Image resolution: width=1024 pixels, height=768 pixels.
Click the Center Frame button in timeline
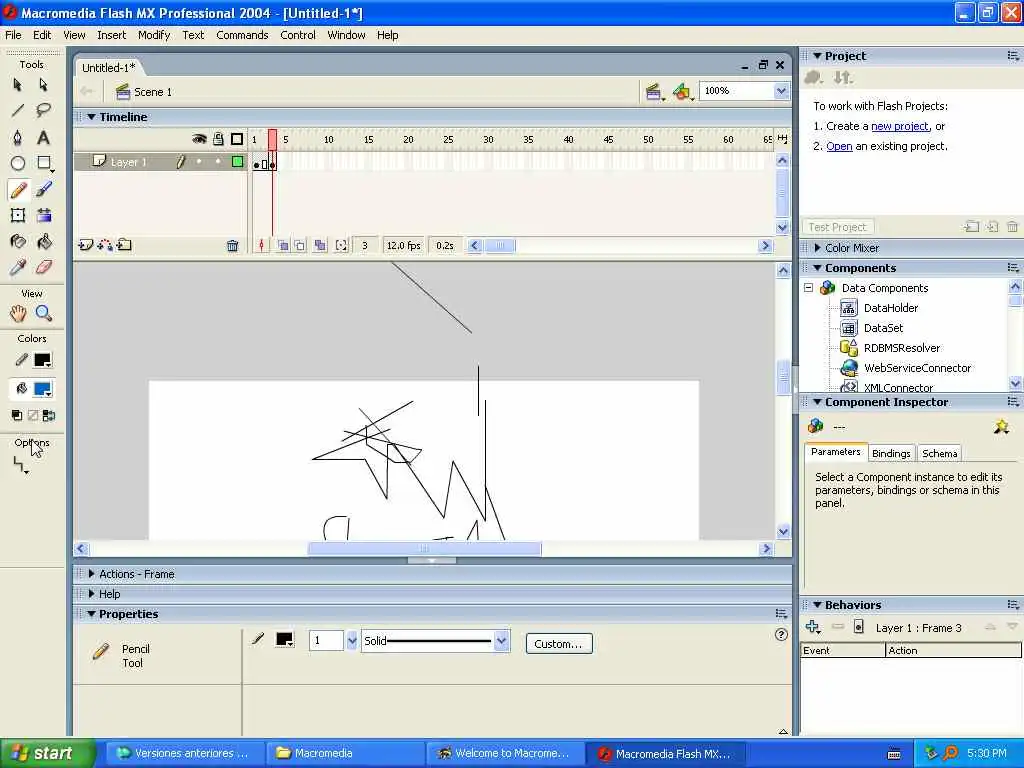[261, 246]
